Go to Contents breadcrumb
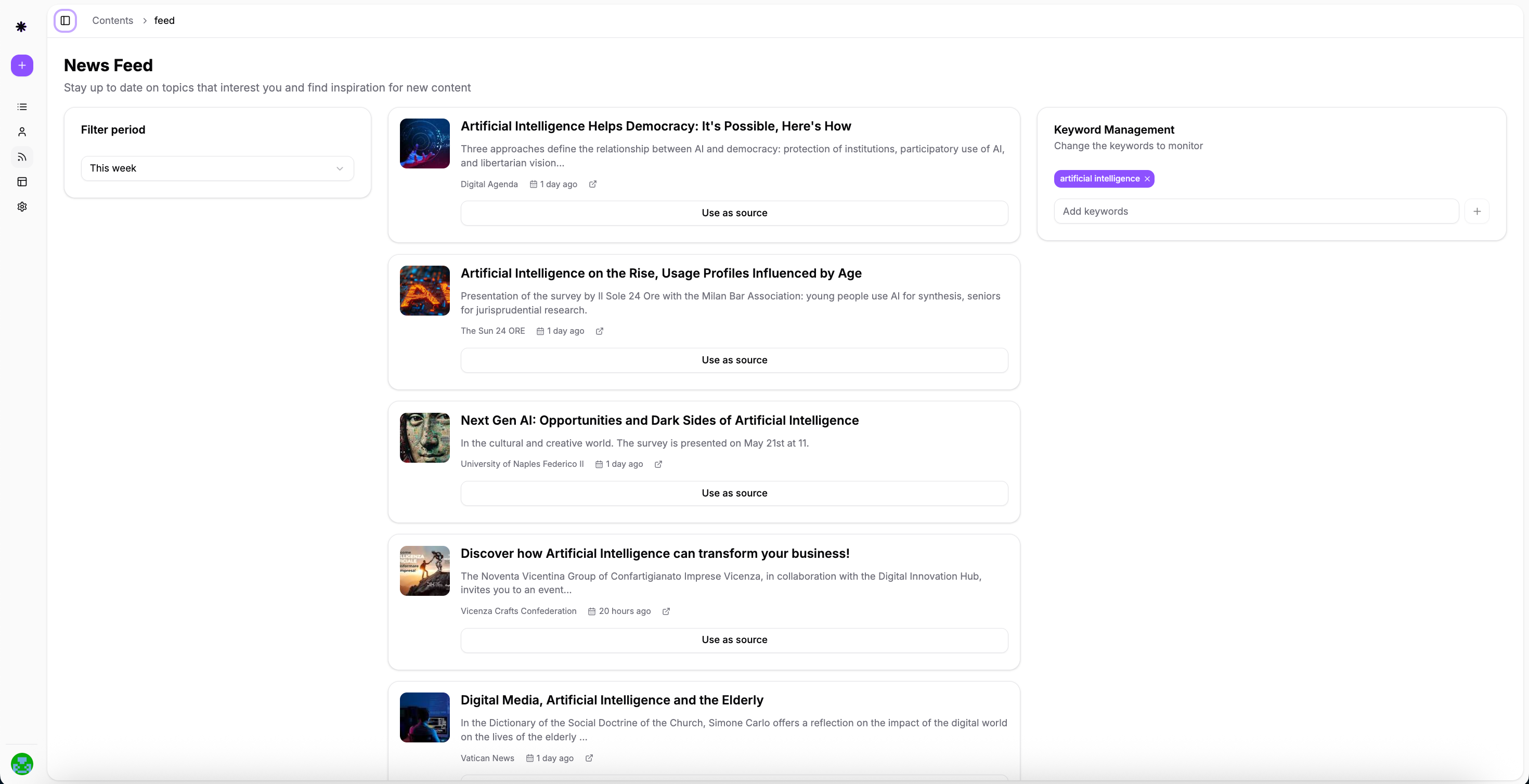This screenshot has width=1529, height=784. click(112, 21)
